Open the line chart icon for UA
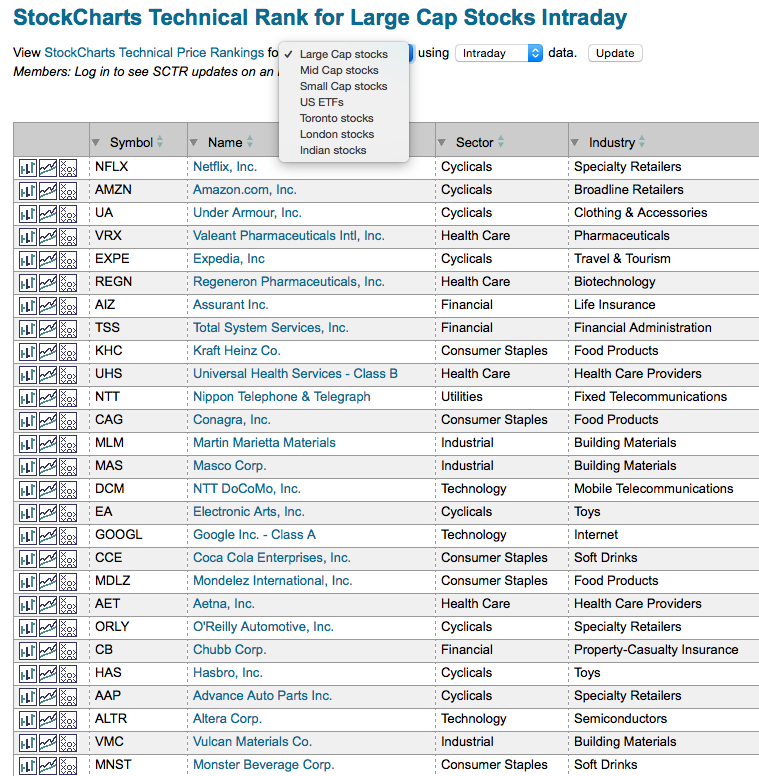Image resolution: width=759 pixels, height=776 pixels. tap(48, 214)
